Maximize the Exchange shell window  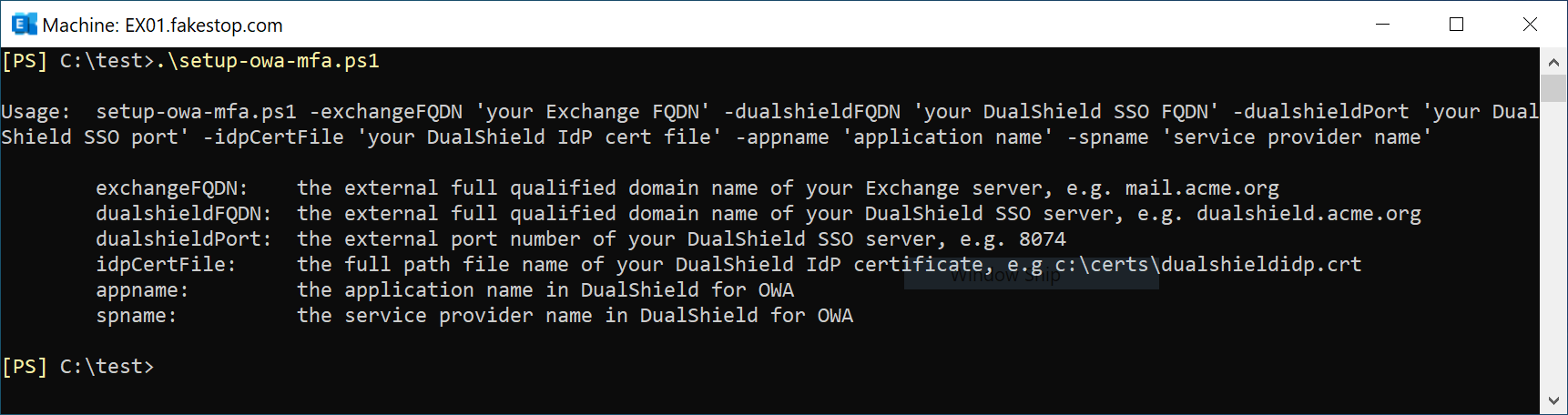coord(1456,25)
